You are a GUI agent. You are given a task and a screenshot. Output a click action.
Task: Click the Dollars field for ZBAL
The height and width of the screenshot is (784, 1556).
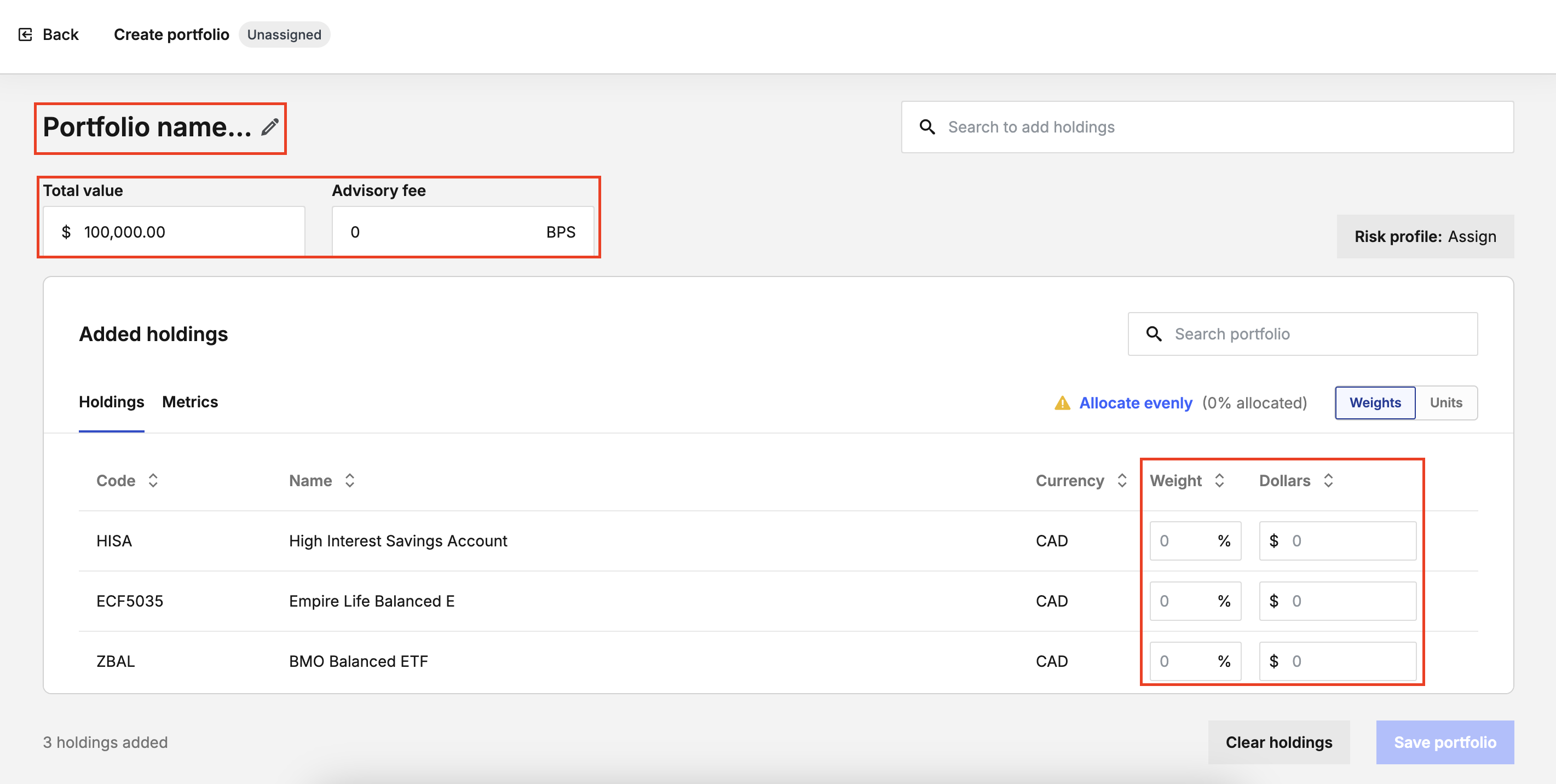(x=1338, y=661)
